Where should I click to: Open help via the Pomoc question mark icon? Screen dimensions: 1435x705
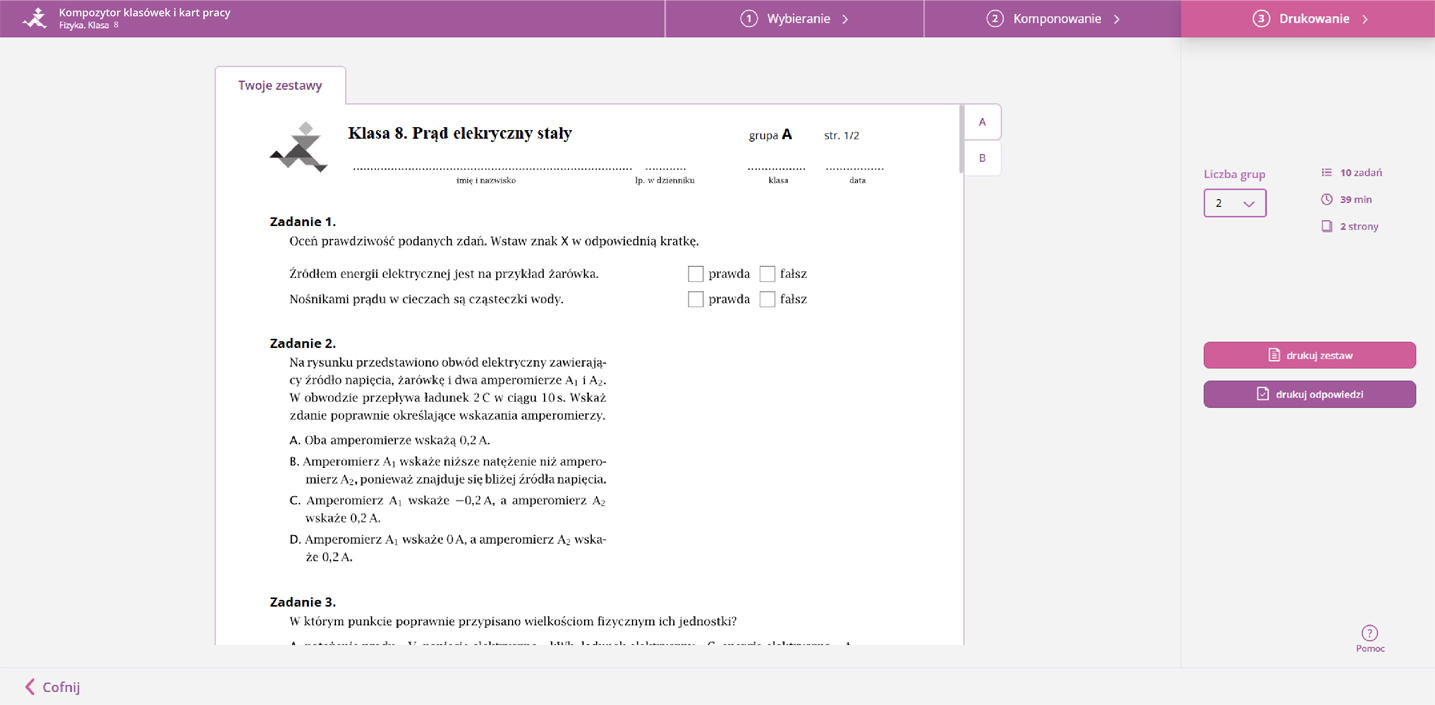[x=1370, y=632]
